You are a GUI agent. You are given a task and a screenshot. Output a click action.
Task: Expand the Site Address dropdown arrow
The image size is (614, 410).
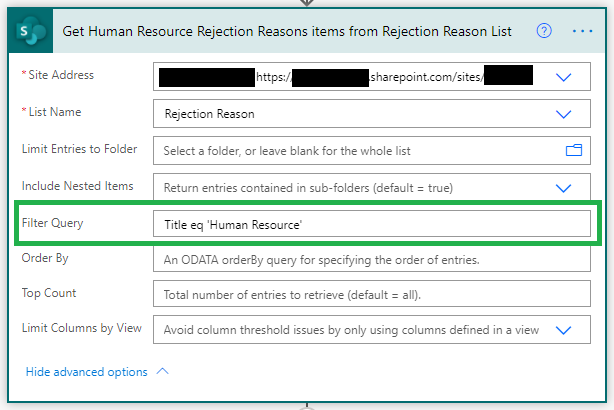click(x=563, y=77)
